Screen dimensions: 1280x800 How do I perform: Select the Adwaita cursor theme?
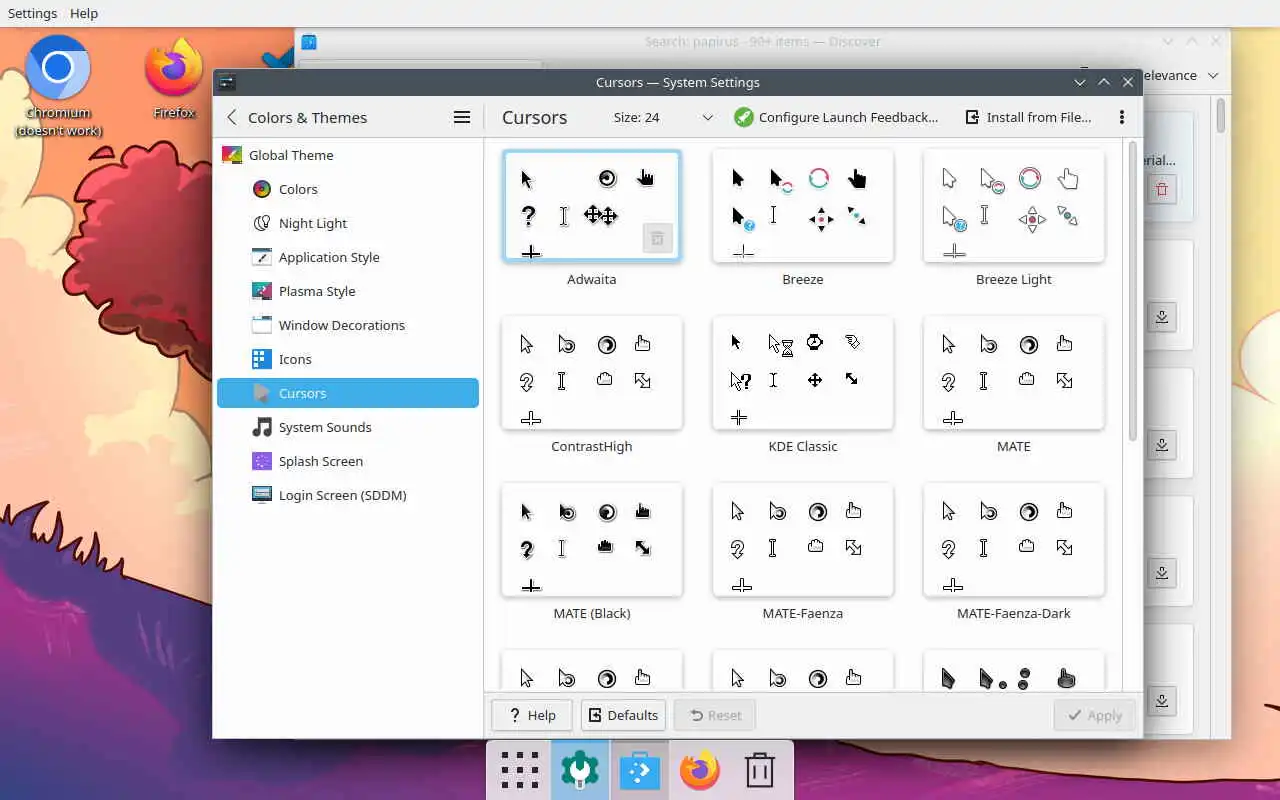tap(592, 206)
